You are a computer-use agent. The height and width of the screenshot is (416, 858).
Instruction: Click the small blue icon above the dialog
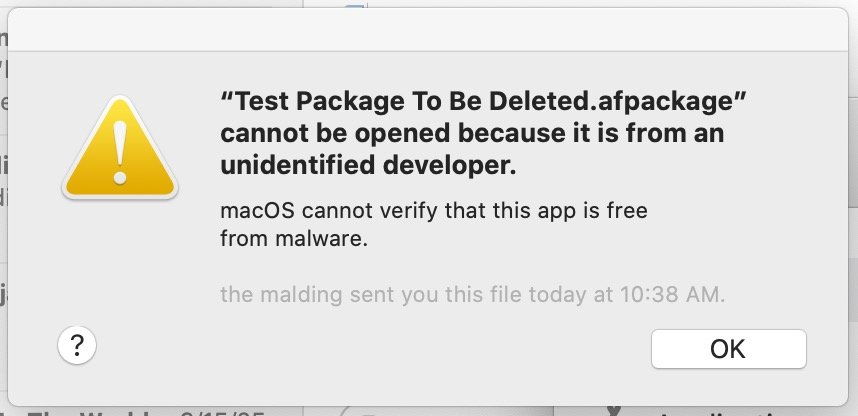coord(356,4)
